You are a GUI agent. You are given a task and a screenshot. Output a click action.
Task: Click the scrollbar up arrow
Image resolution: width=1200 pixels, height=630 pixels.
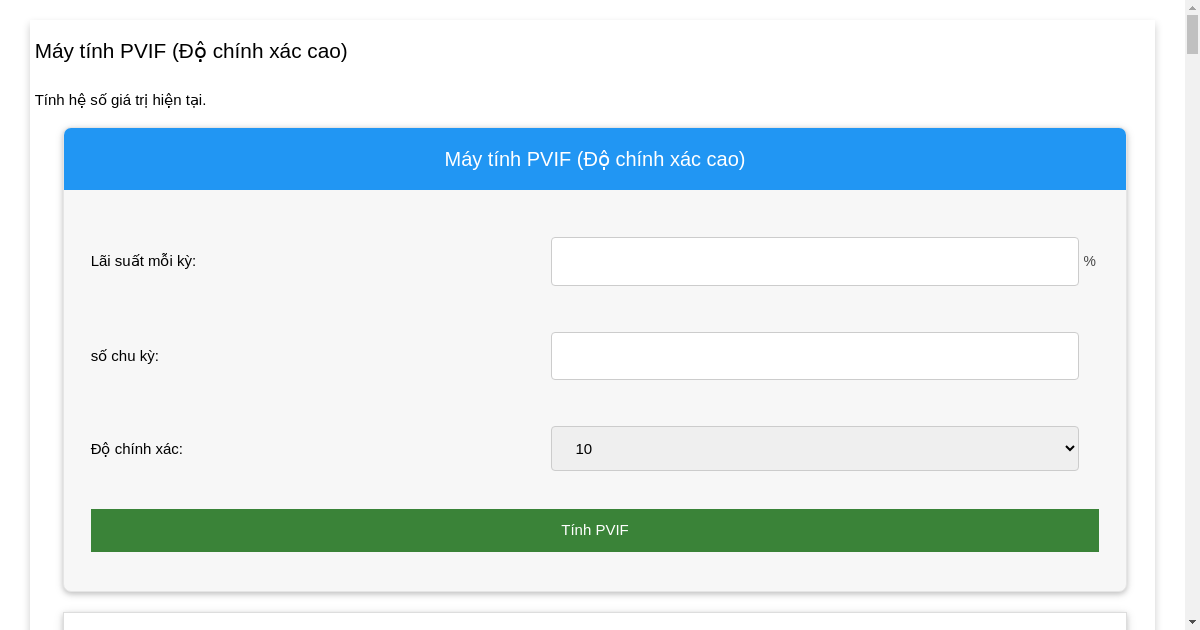1192,6
